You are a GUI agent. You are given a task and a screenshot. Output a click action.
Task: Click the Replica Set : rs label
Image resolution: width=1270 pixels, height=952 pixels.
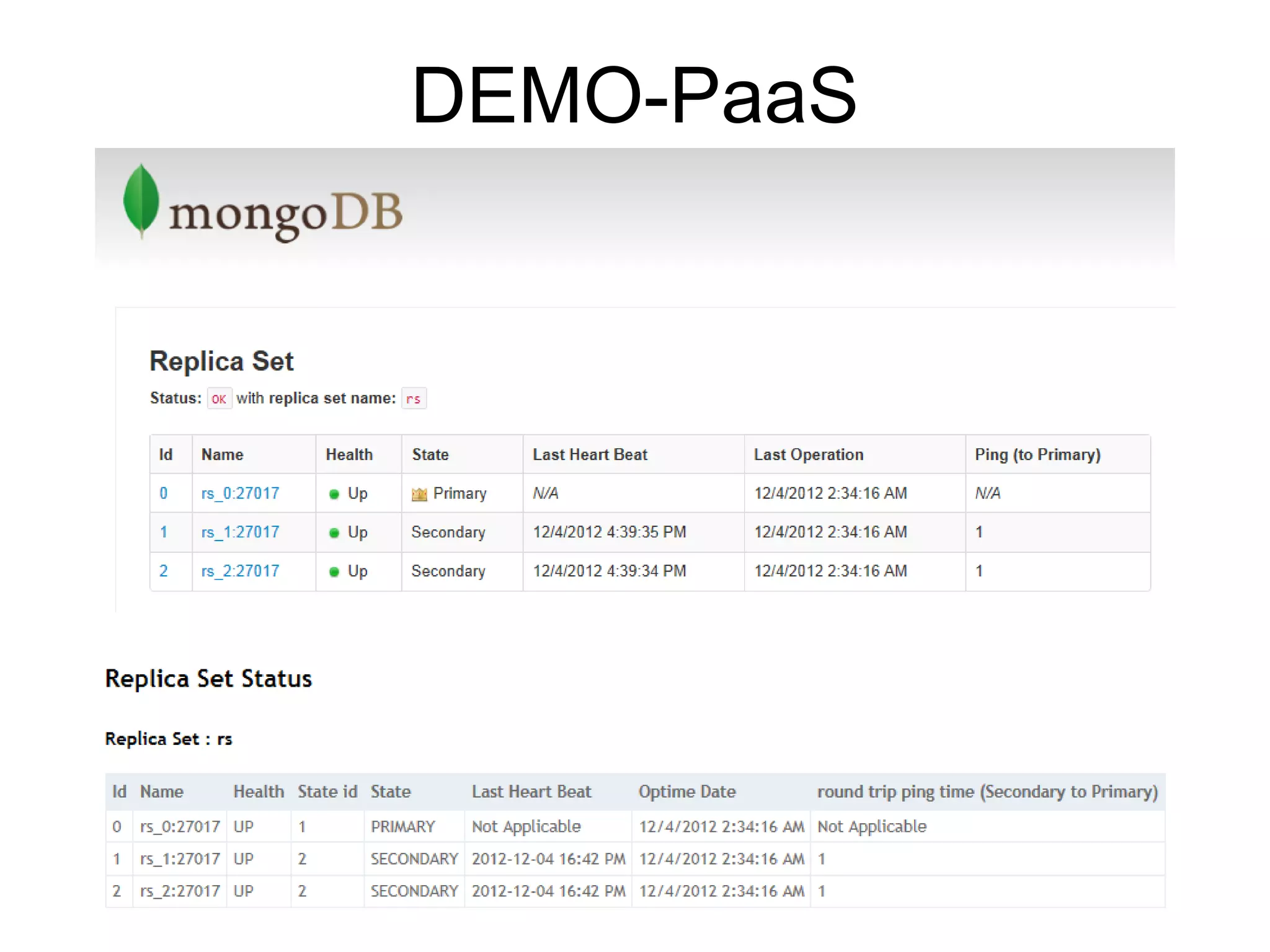(169, 739)
